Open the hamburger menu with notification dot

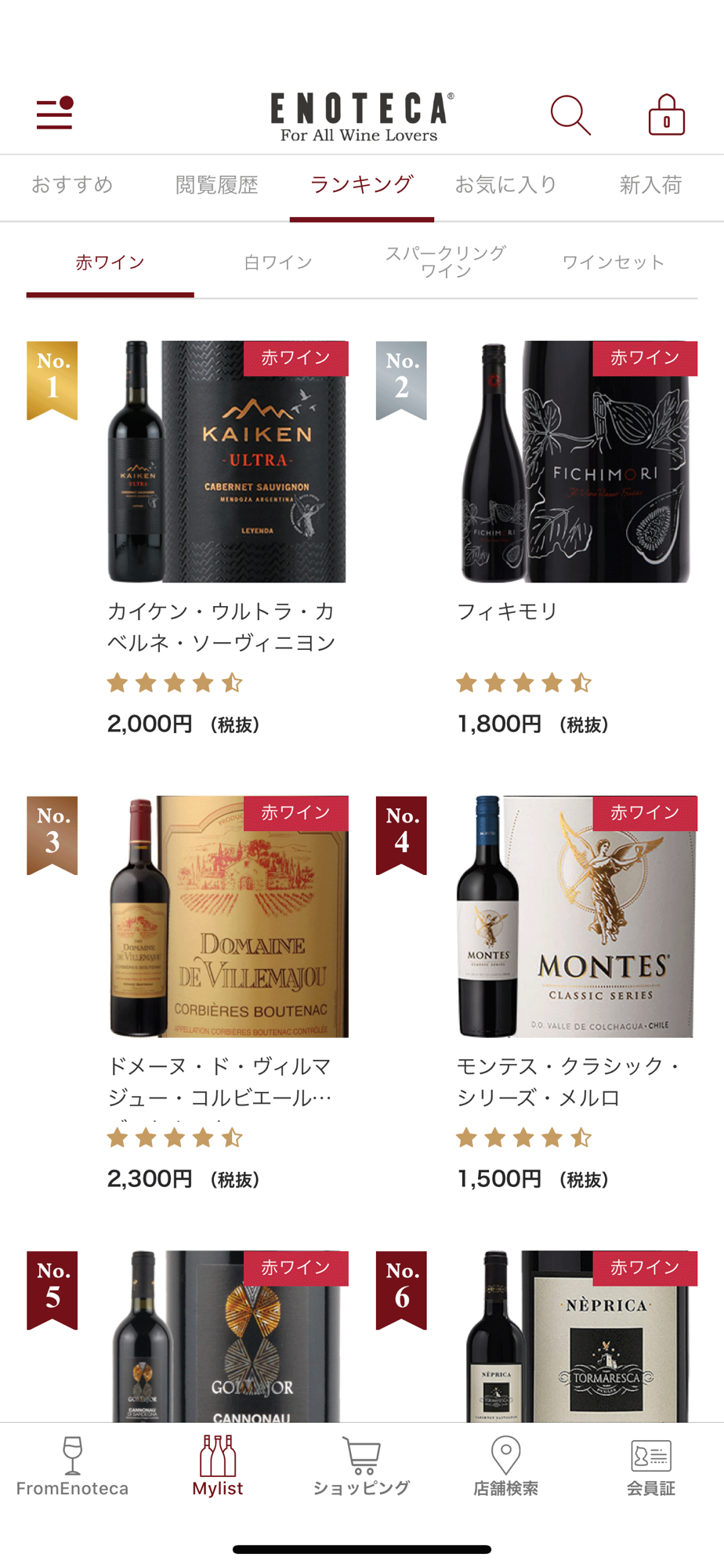pos(55,113)
